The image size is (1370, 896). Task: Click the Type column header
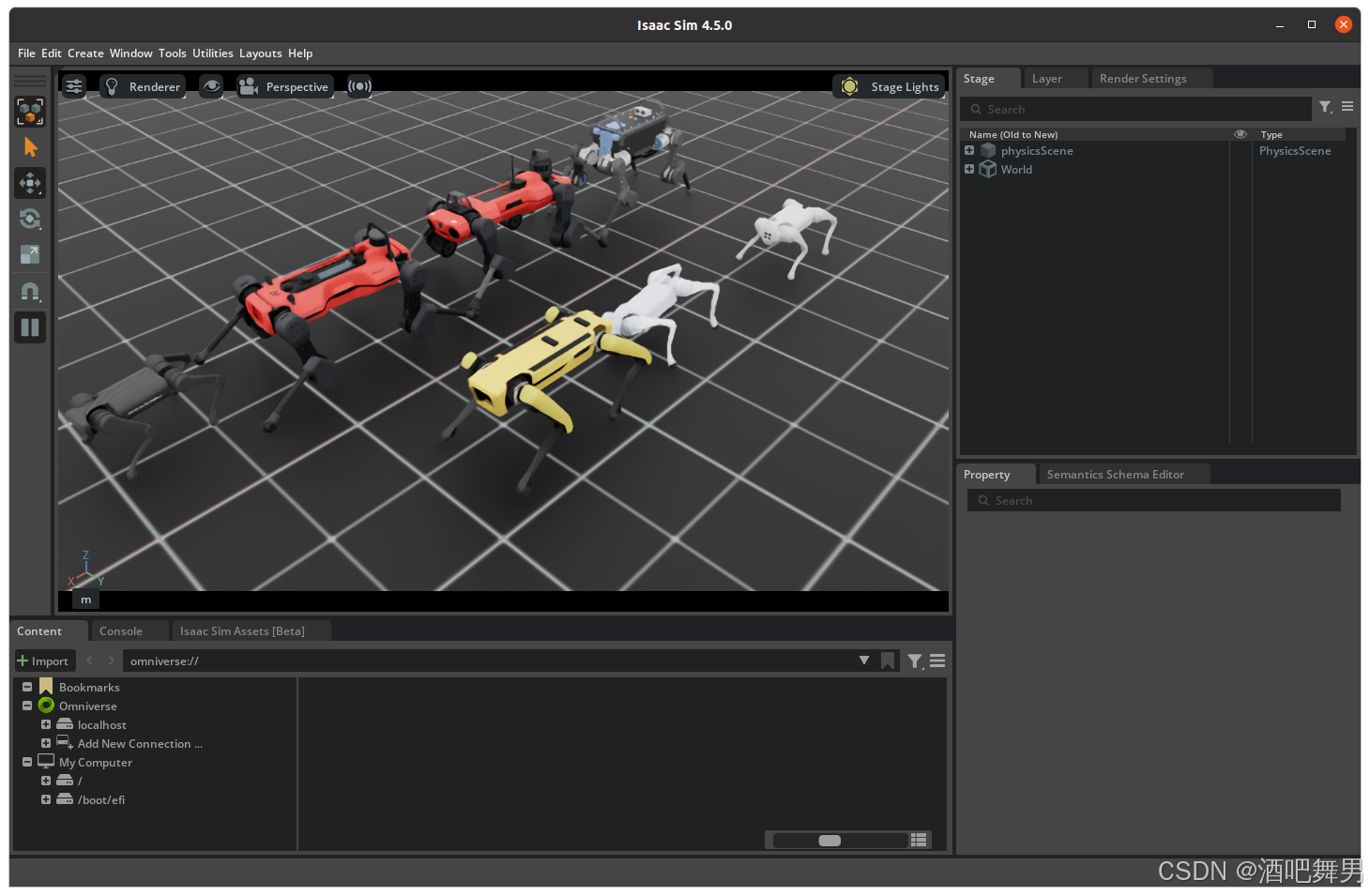point(1271,134)
